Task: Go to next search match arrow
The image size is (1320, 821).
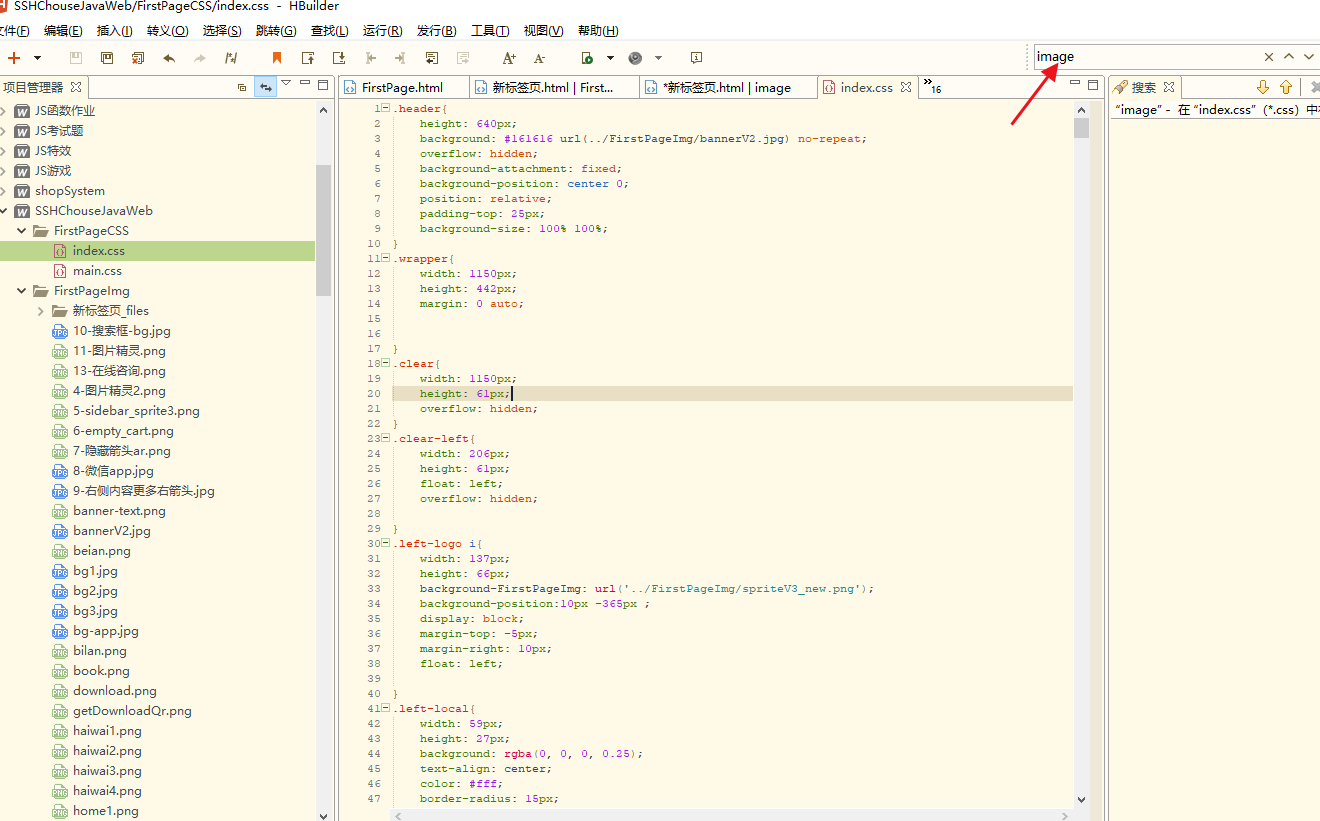Action: tap(1309, 57)
